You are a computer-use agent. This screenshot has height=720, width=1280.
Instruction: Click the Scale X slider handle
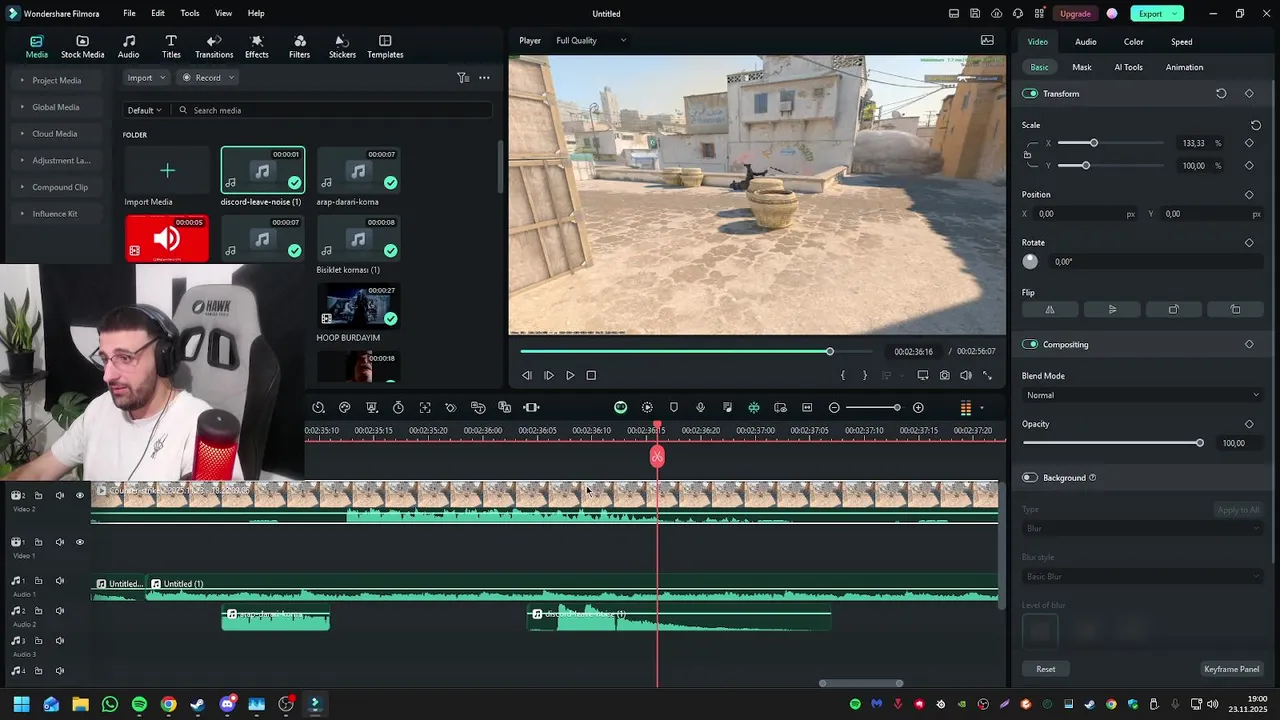click(x=1093, y=143)
